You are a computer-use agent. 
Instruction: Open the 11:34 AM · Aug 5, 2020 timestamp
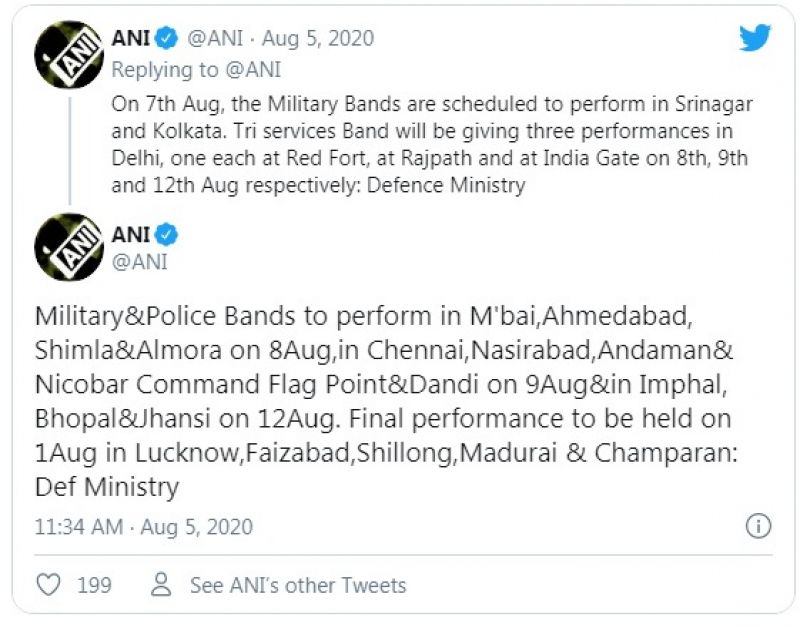[143, 526]
